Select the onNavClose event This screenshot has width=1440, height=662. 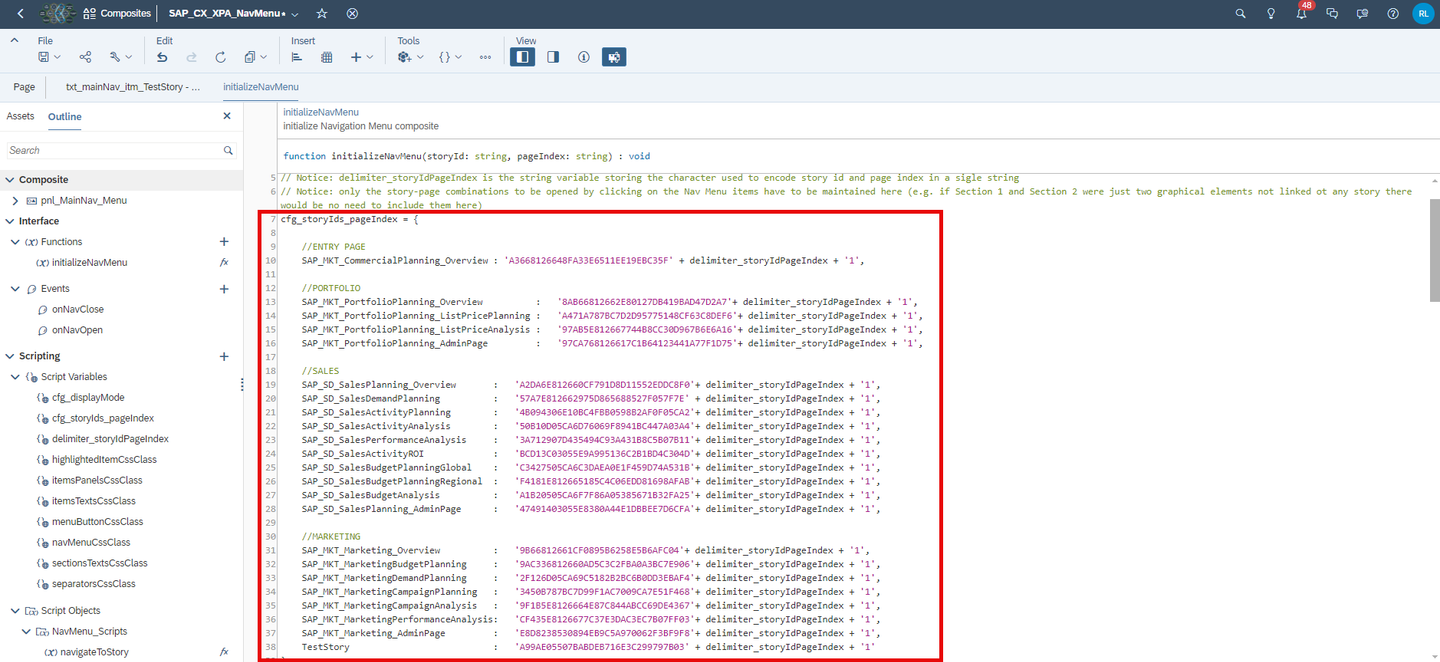77,310
